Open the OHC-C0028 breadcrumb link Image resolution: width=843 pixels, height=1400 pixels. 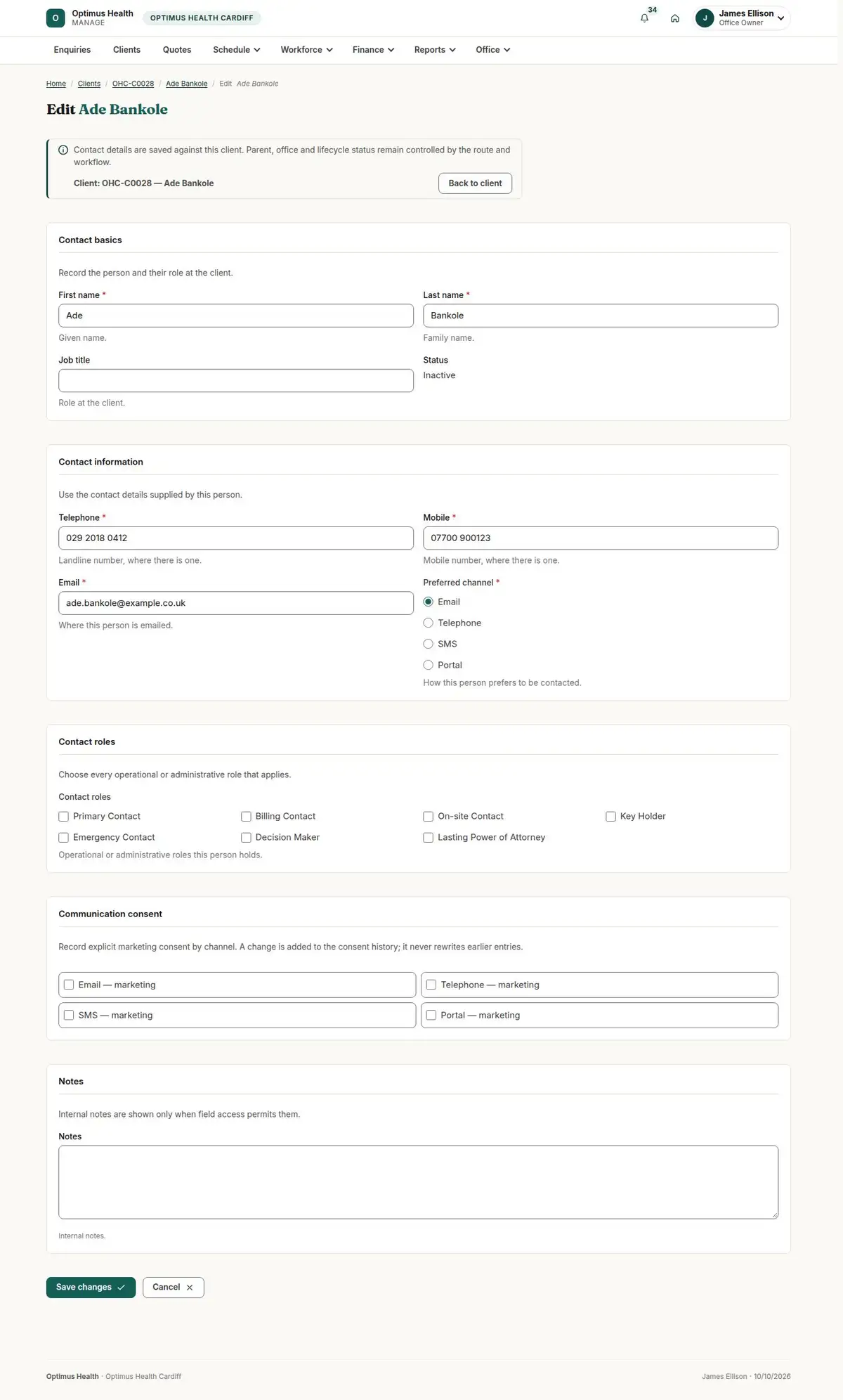click(133, 84)
